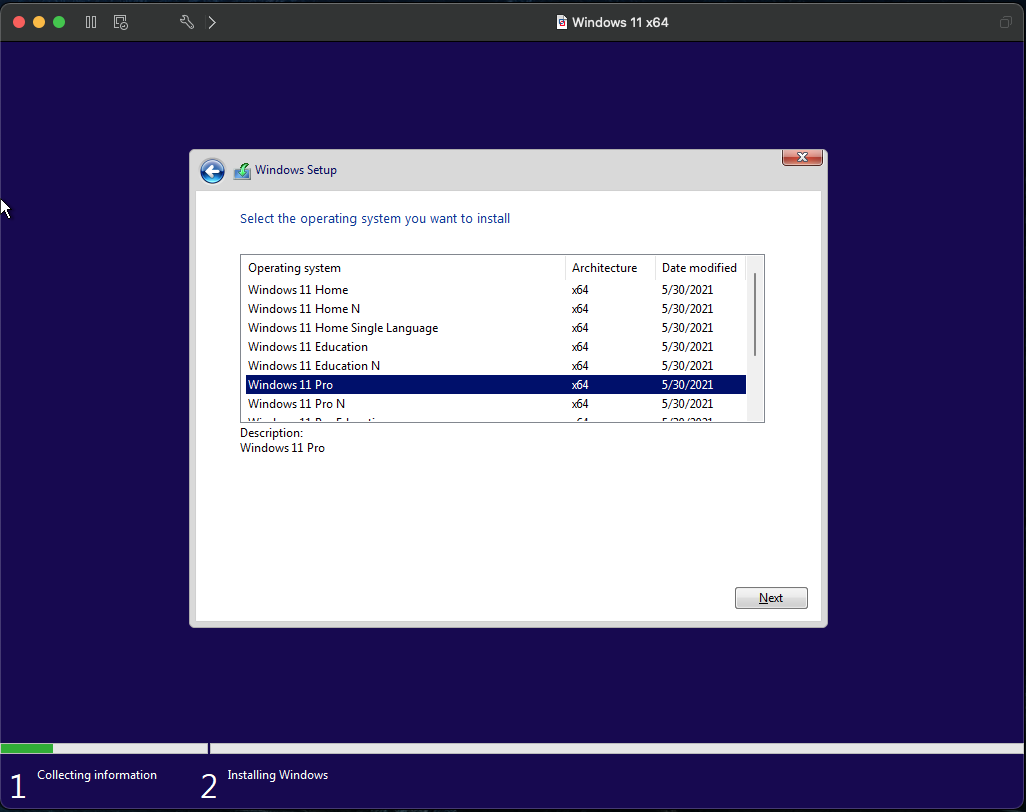Click the Collecting information step label
This screenshot has width=1026, height=812.
coord(97,774)
